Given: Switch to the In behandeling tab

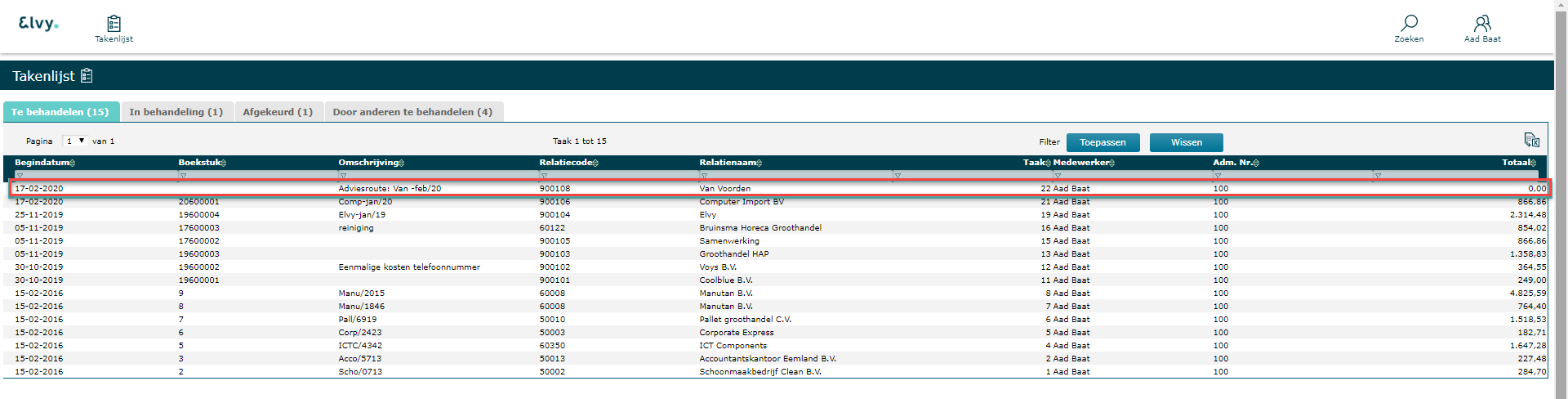Looking at the screenshot, I should (176, 112).
